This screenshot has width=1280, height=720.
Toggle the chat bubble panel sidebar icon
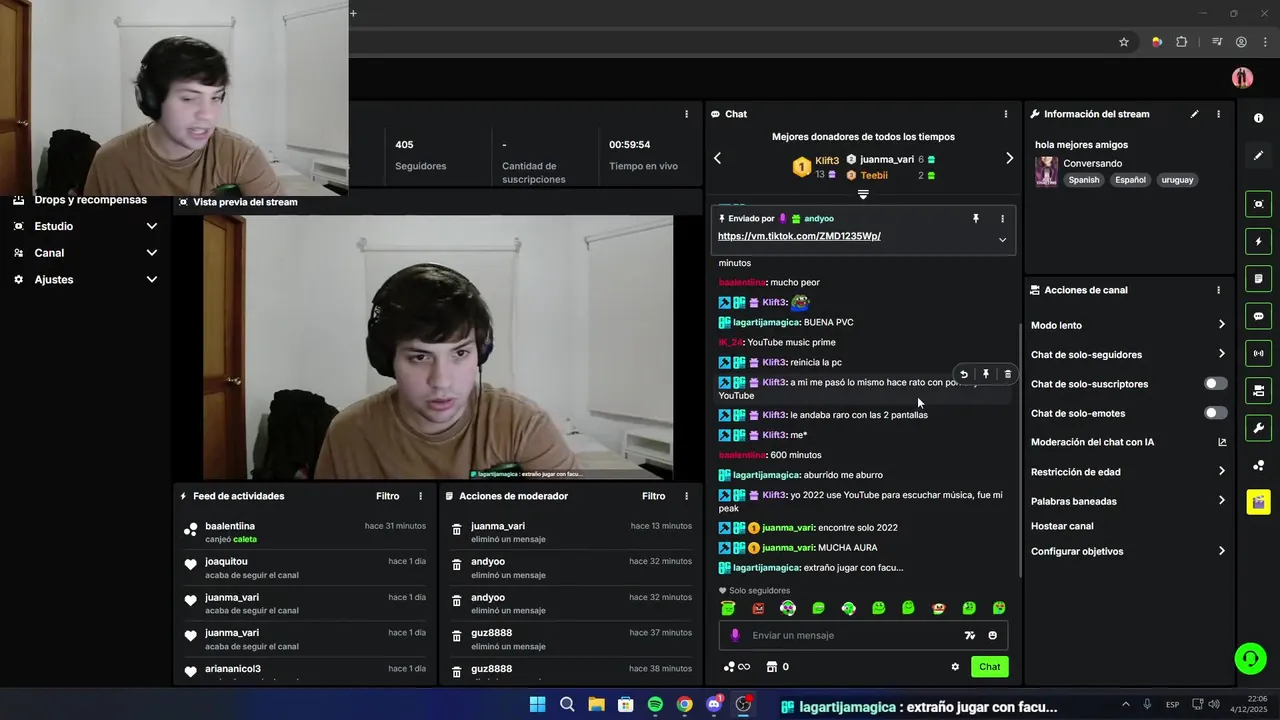pos(1258,316)
